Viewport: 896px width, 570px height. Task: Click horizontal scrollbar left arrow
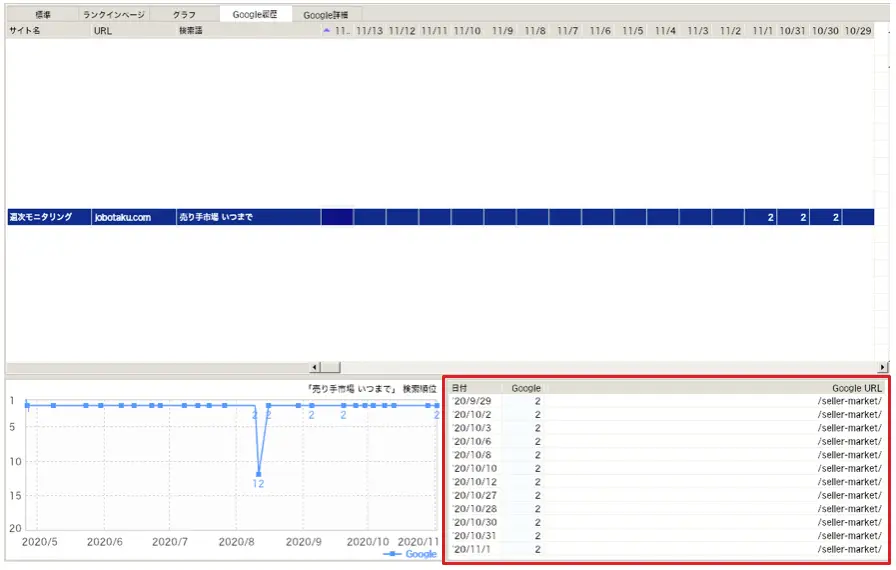click(314, 367)
